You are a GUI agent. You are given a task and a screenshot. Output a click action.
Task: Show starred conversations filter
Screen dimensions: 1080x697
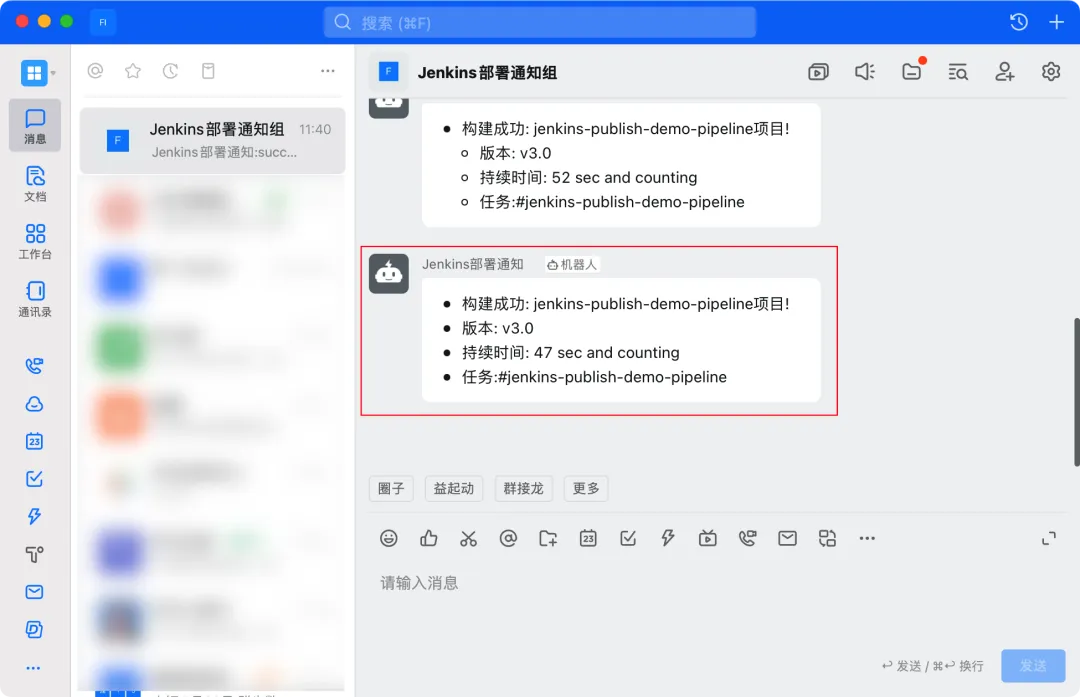(x=133, y=71)
